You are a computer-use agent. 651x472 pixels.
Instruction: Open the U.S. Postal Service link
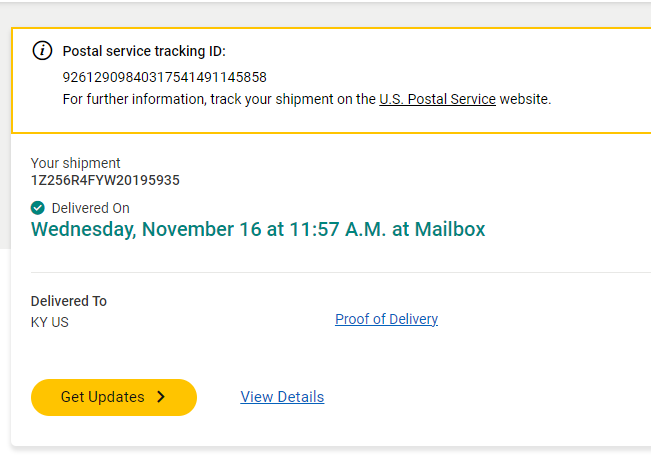pos(437,99)
